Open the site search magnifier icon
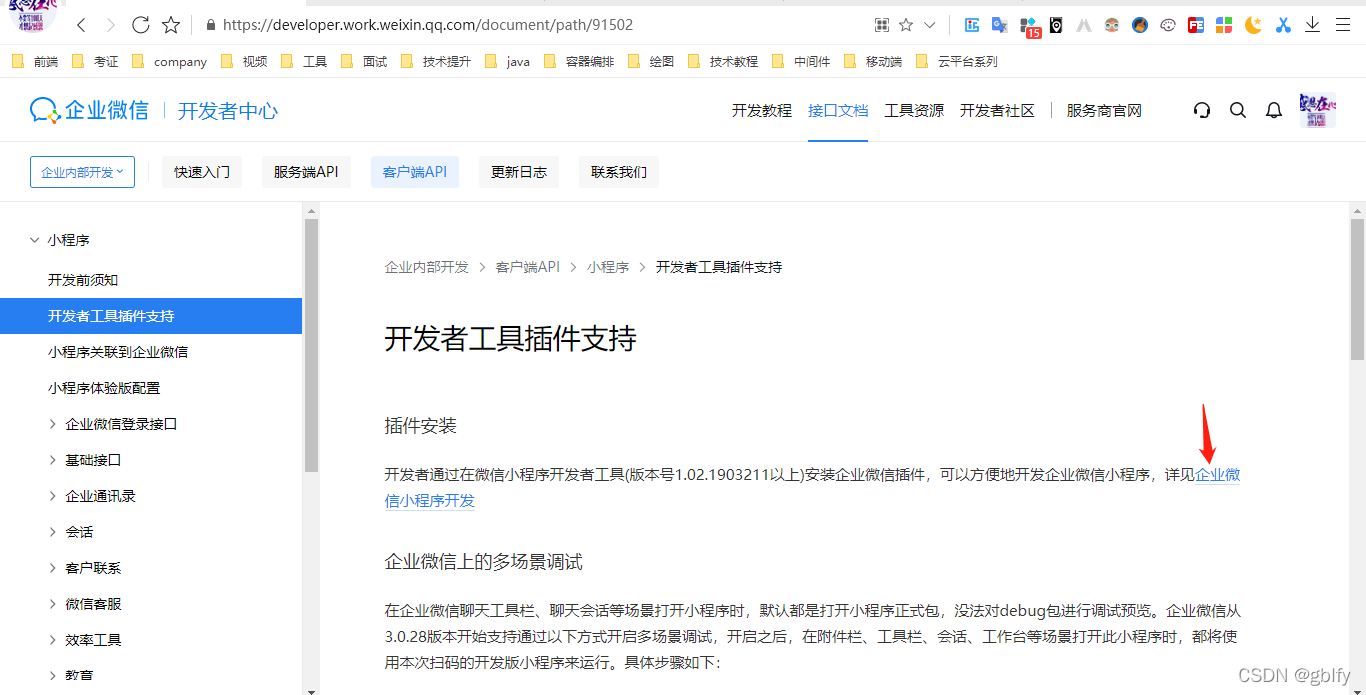This screenshot has width=1366, height=695. point(1238,110)
